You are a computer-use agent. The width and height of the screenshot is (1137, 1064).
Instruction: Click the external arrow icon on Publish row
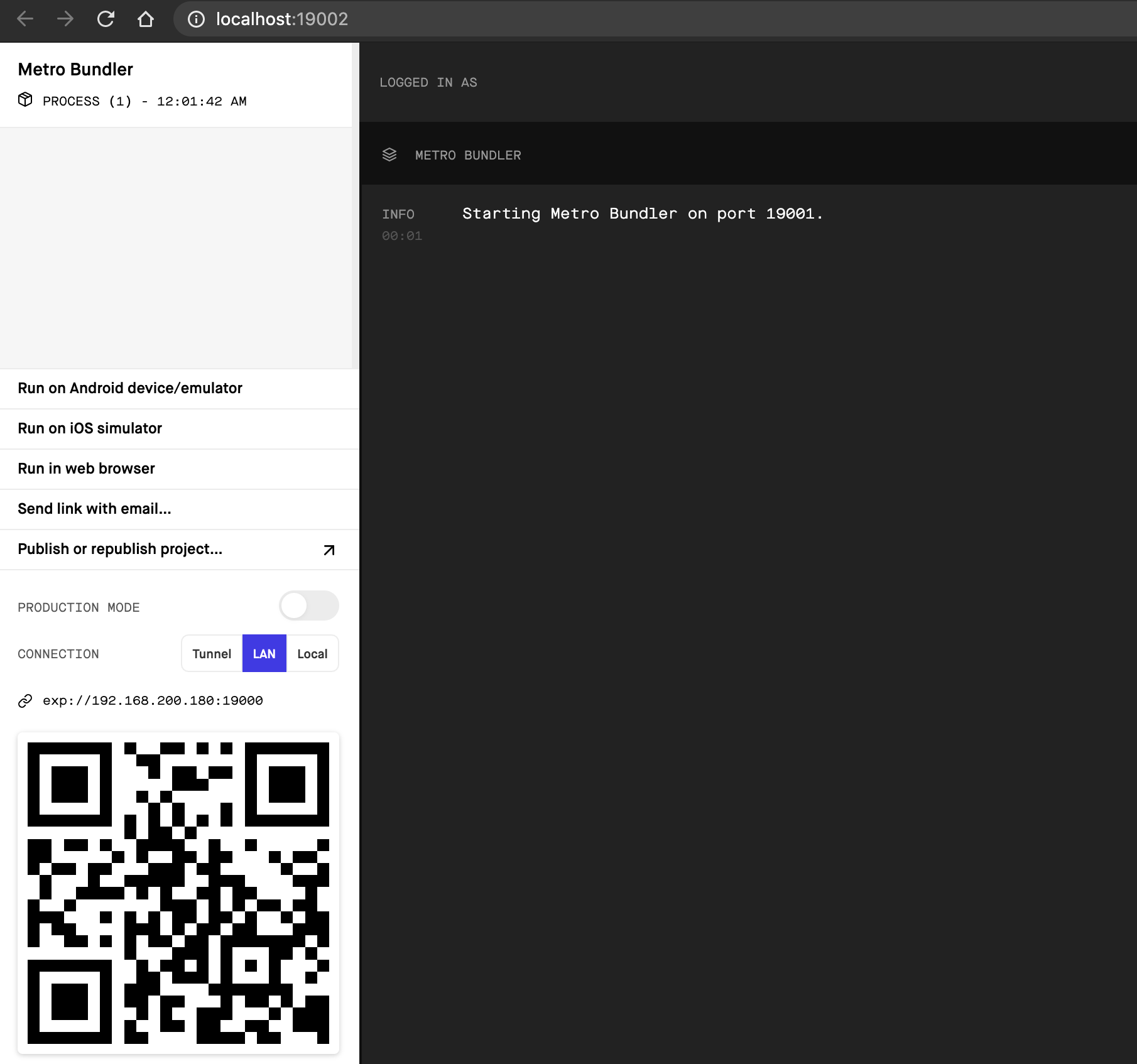[x=329, y=550]
